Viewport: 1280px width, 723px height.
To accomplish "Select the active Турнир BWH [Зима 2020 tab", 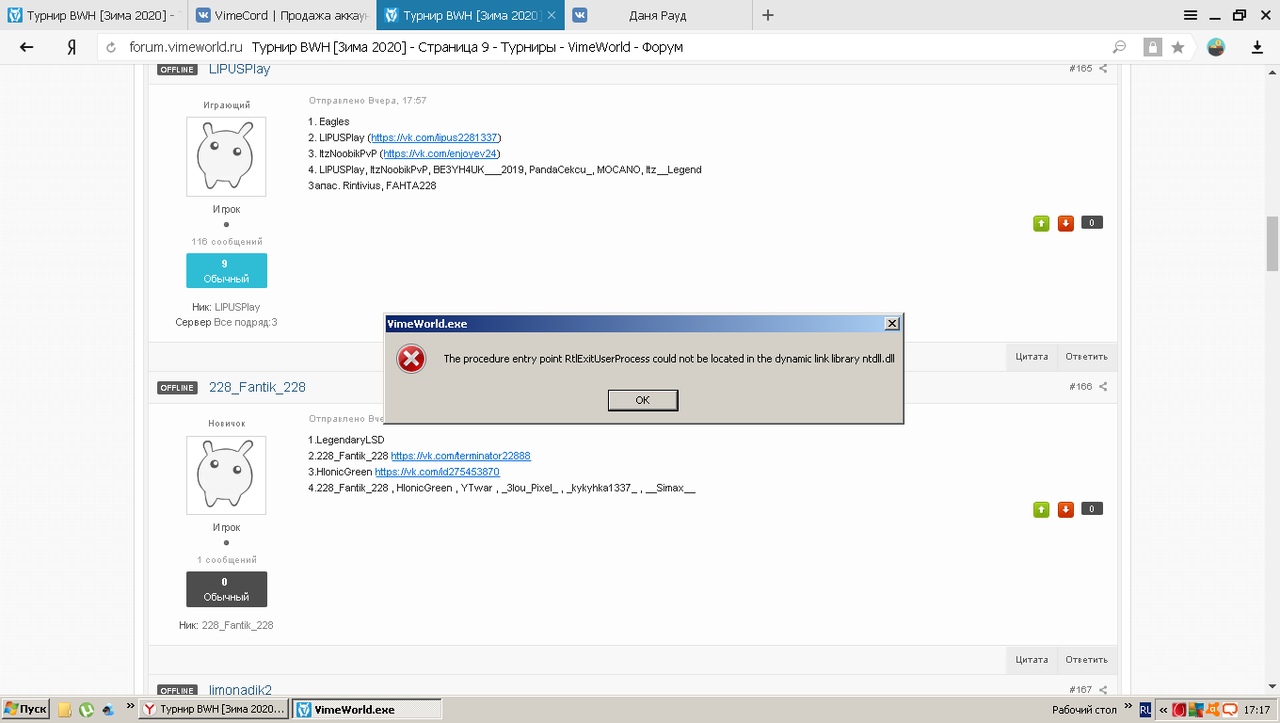I will coord(470,15).
